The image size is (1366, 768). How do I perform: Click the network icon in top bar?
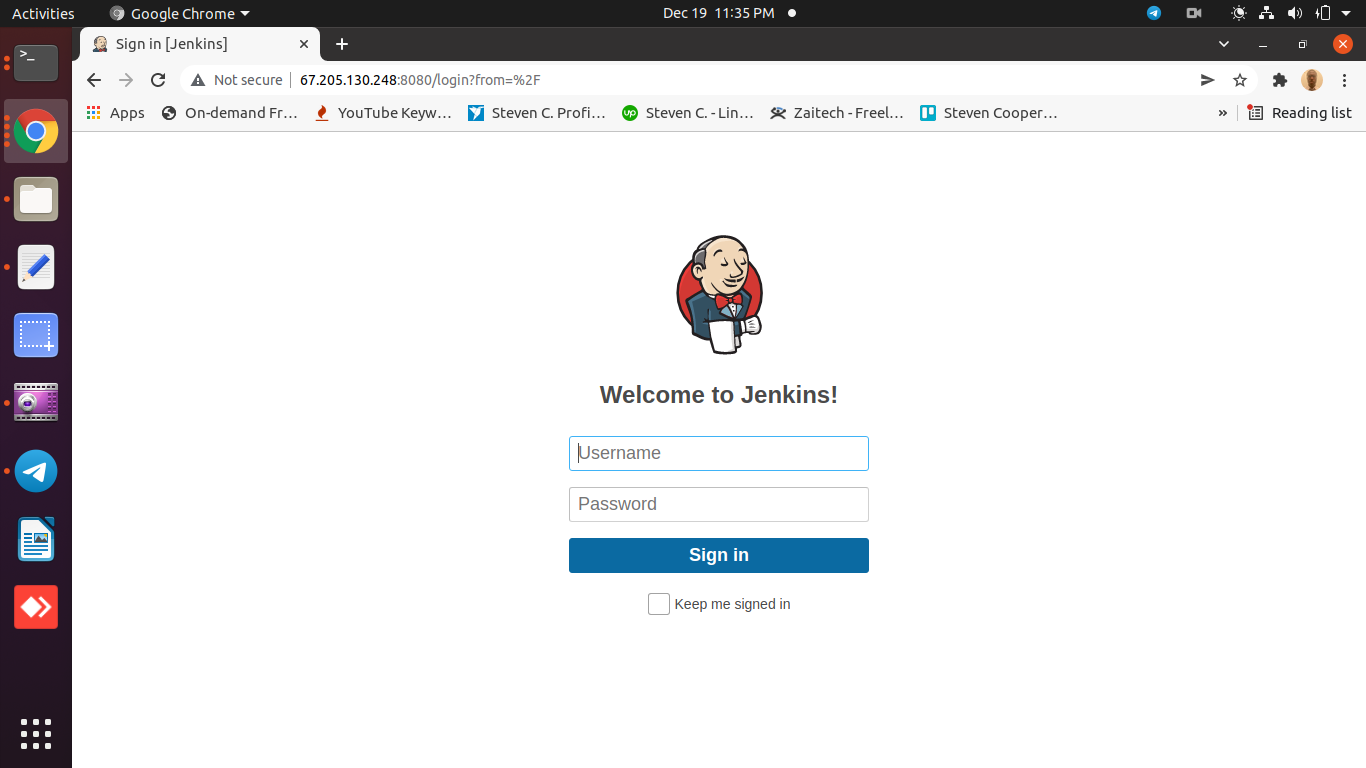point(1267,13)
